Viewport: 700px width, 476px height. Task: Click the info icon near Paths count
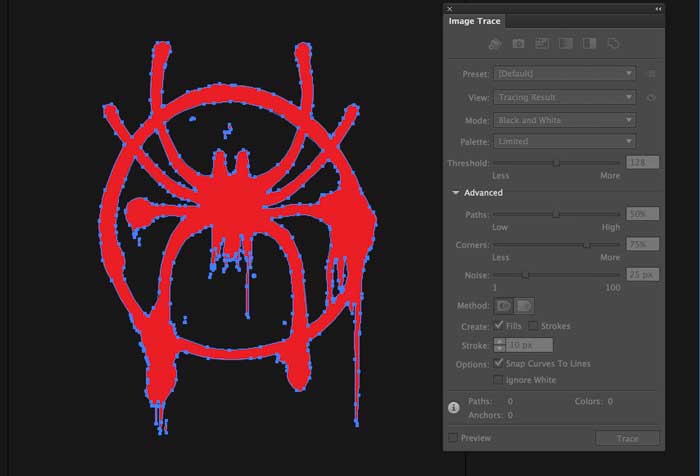tap(454, 407)
